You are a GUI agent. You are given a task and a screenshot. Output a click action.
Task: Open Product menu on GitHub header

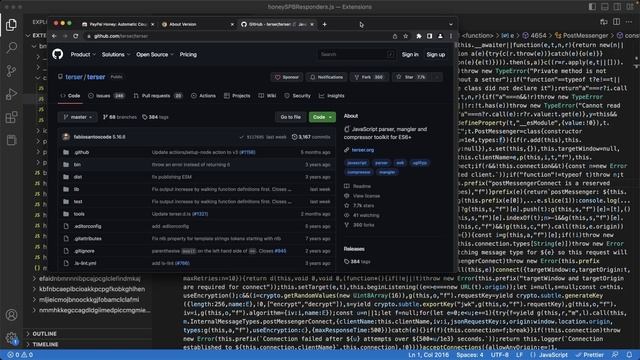pyautogui.click(x=83, y=55)
